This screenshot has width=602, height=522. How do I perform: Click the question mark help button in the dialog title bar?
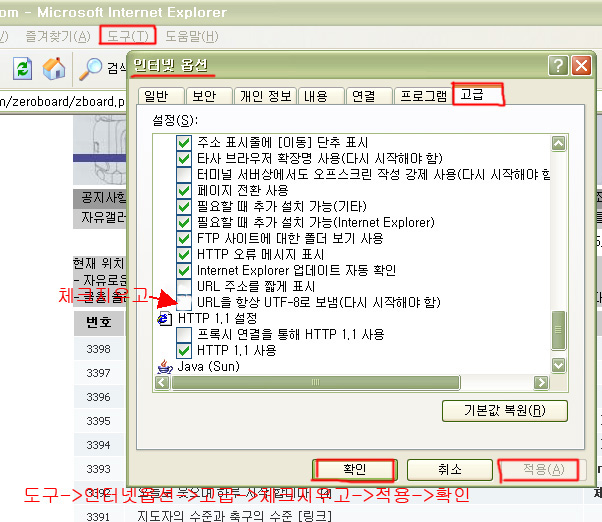pyautogui.click(x=558, y=66)
